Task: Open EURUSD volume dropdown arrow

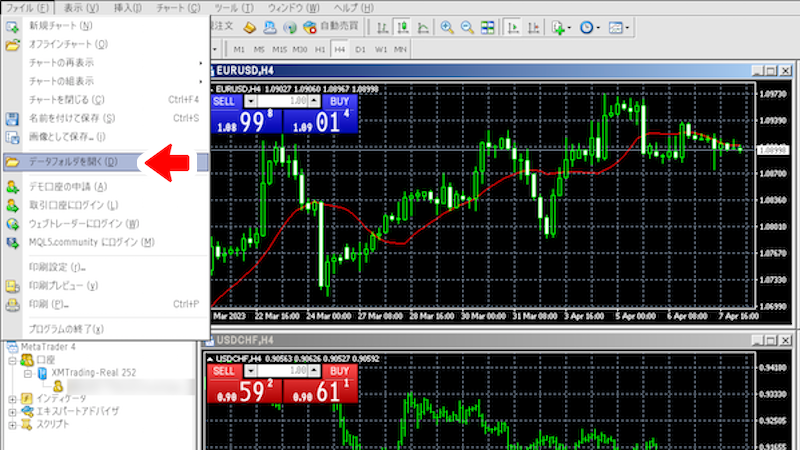Action: tap(250, 101)
